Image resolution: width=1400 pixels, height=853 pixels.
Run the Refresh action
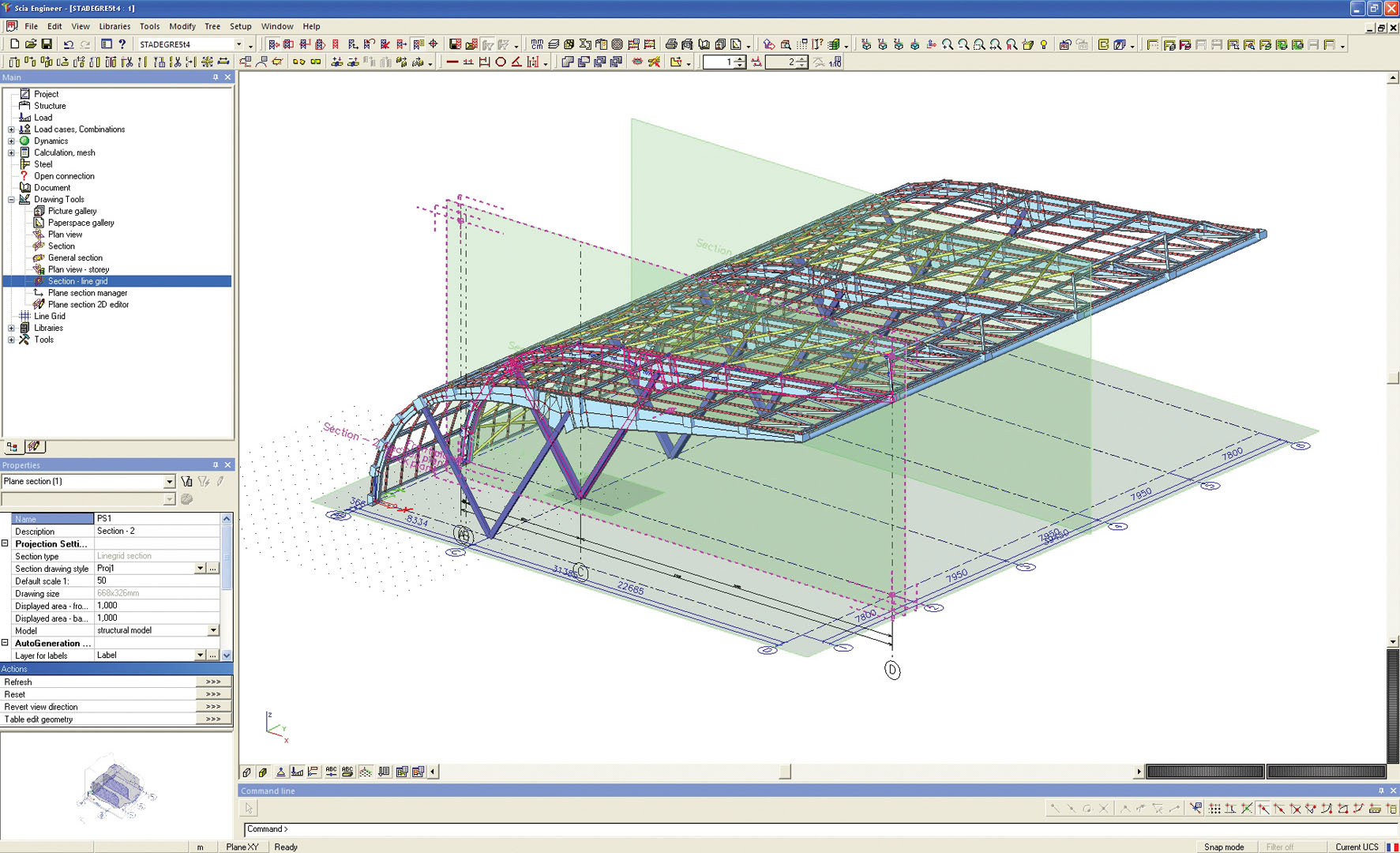[x=213, y=682]
